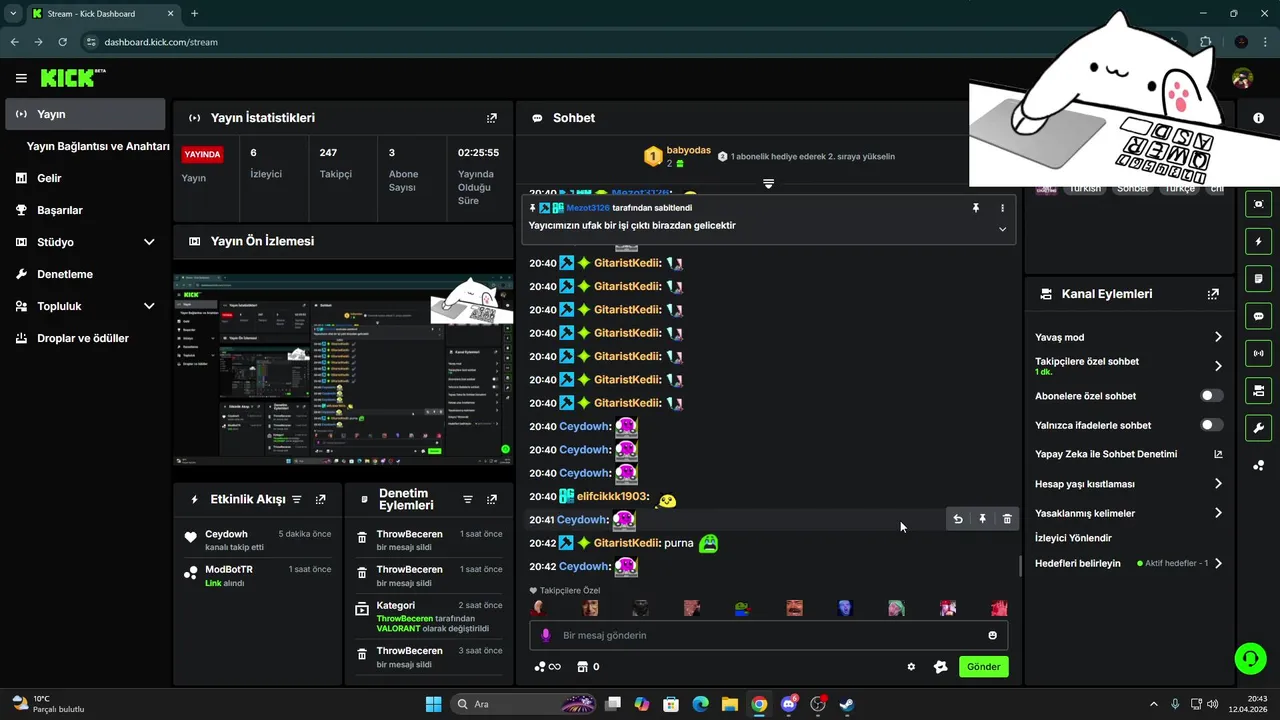Click the info icon on right sidebar

pos(1258,118)
